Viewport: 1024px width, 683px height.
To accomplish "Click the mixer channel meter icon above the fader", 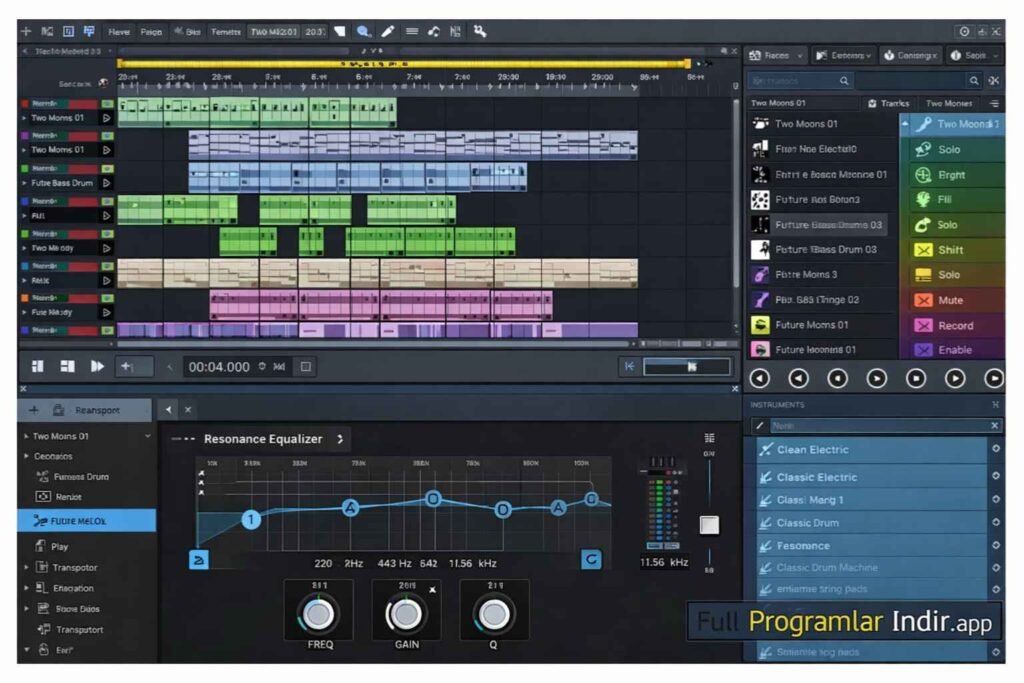I will 710,437.
